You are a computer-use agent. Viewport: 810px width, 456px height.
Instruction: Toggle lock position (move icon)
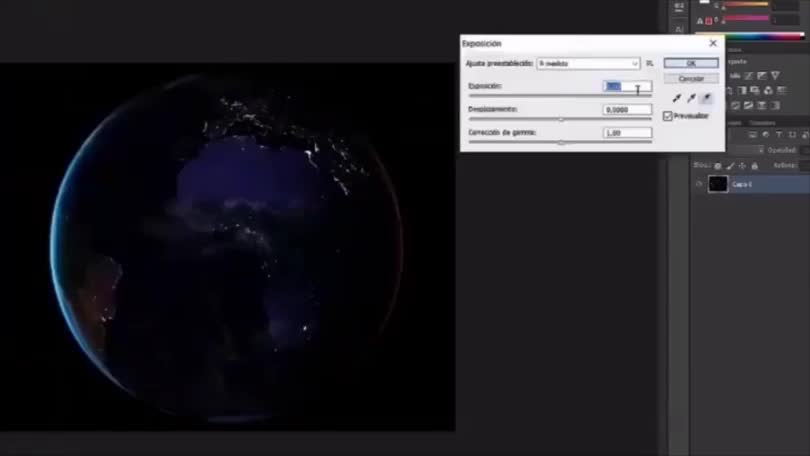742,166
